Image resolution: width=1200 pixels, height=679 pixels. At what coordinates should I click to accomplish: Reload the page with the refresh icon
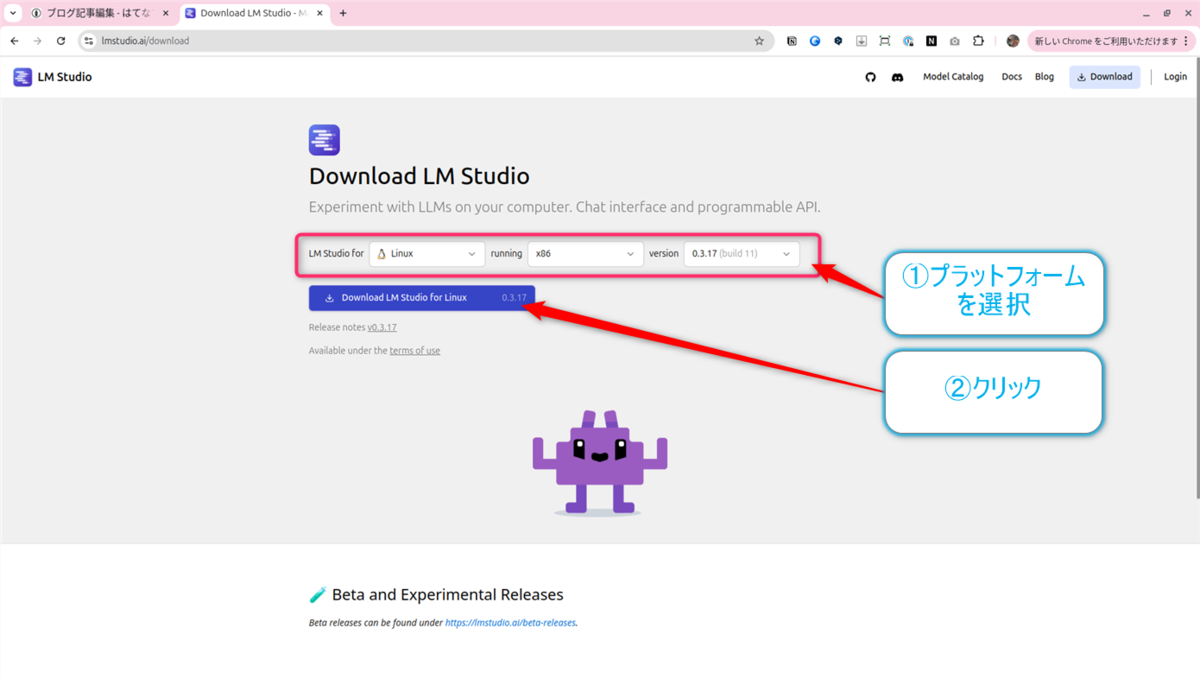61,41
